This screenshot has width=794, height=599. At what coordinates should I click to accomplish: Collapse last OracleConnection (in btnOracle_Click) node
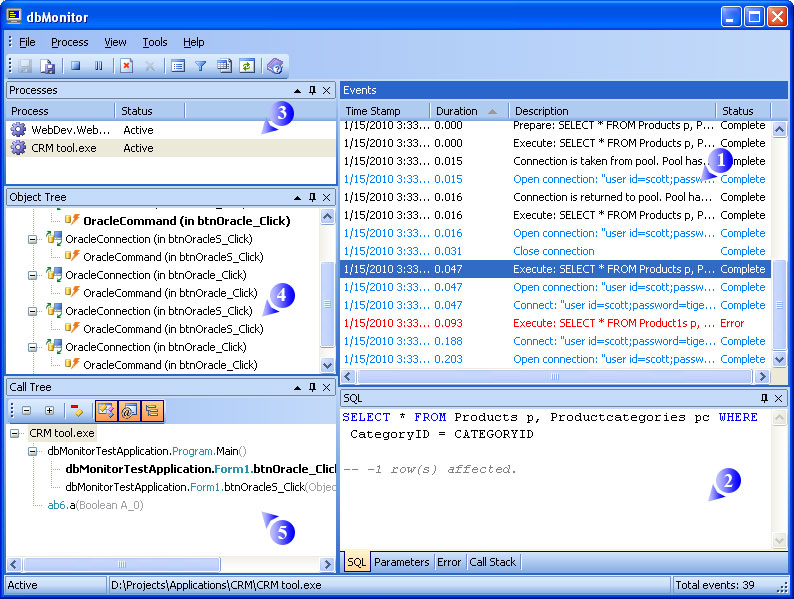[32, 347]
